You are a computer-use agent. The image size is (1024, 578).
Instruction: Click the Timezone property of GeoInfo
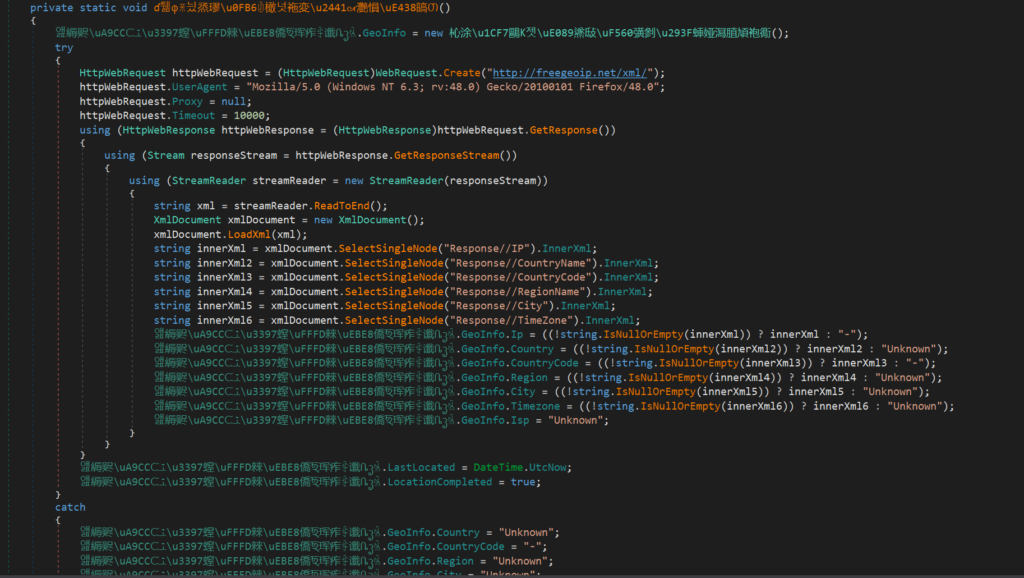click(536, 406)
